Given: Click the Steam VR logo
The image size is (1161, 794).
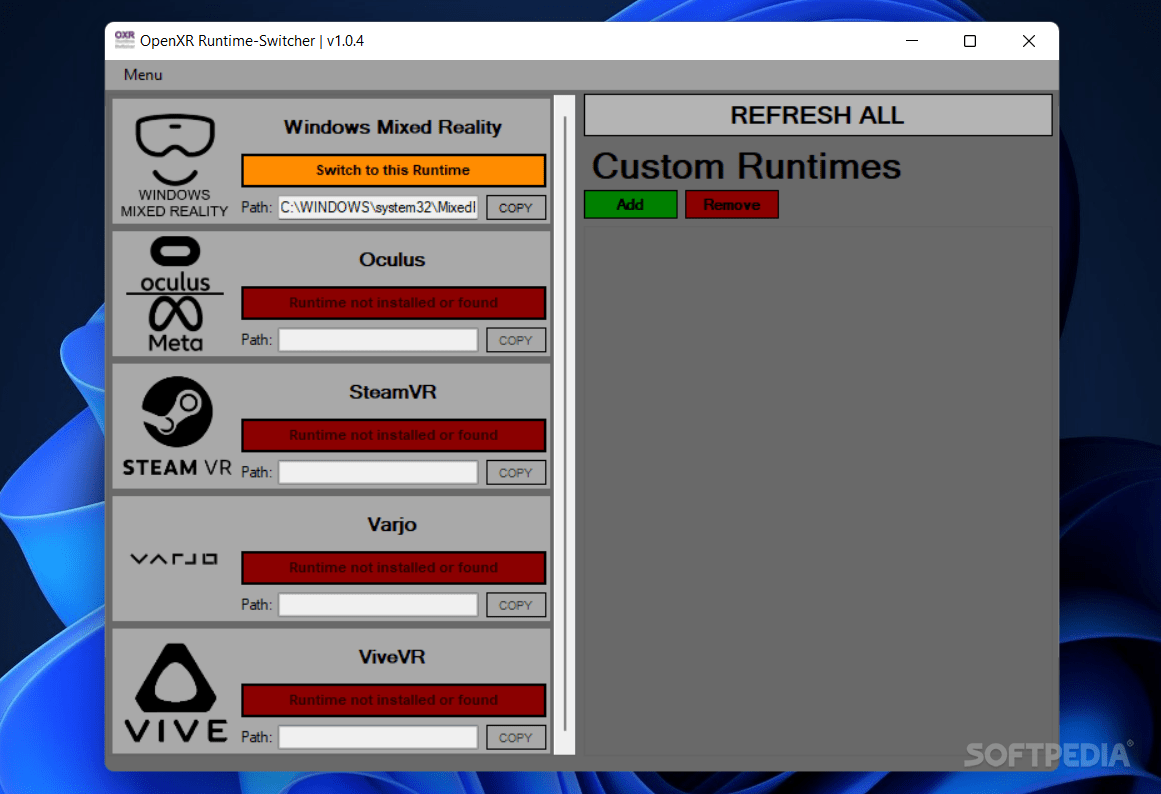Looking at the screenshot, I should (176, 427).
